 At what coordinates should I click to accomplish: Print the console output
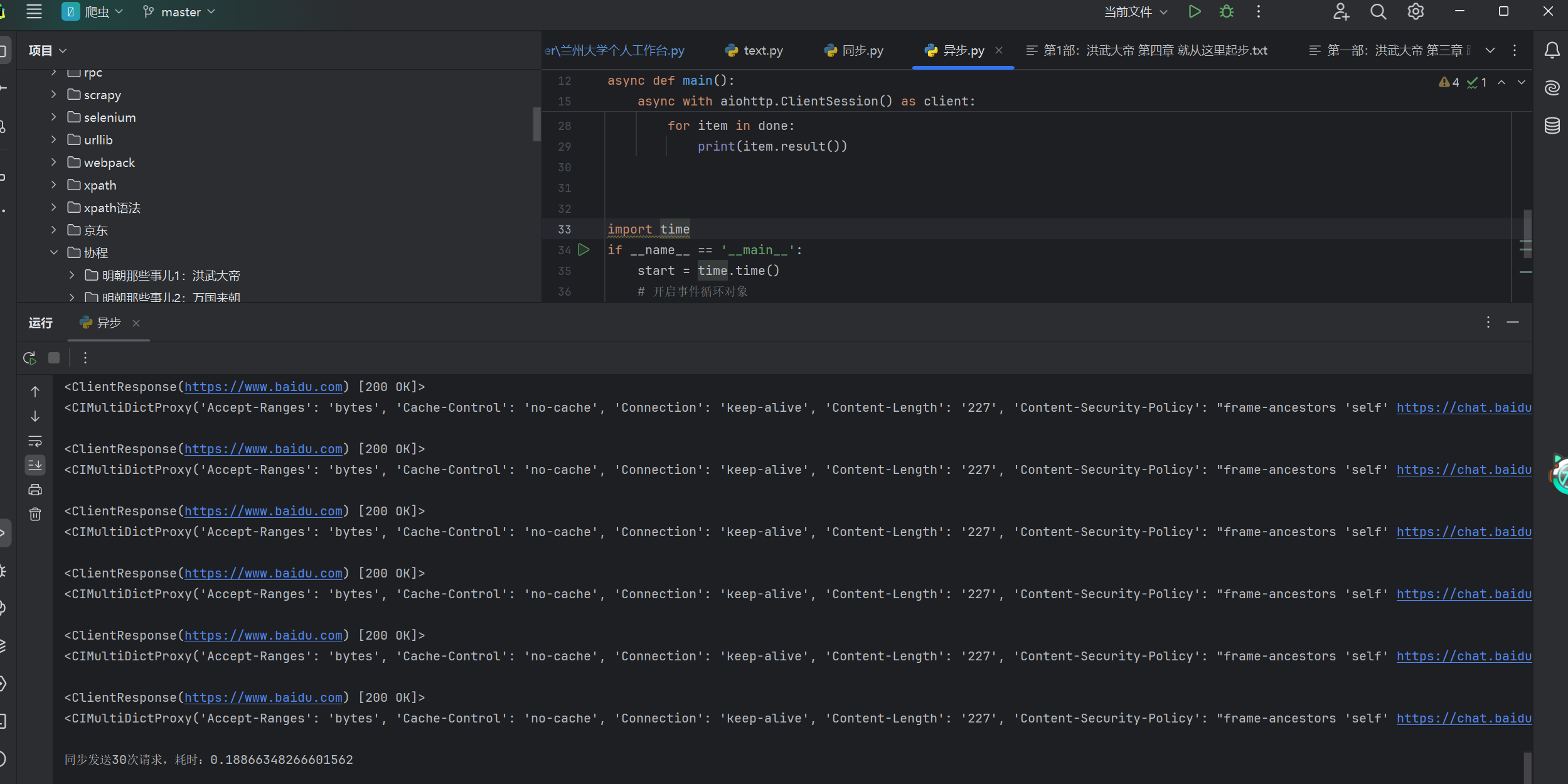coord(35,490)
